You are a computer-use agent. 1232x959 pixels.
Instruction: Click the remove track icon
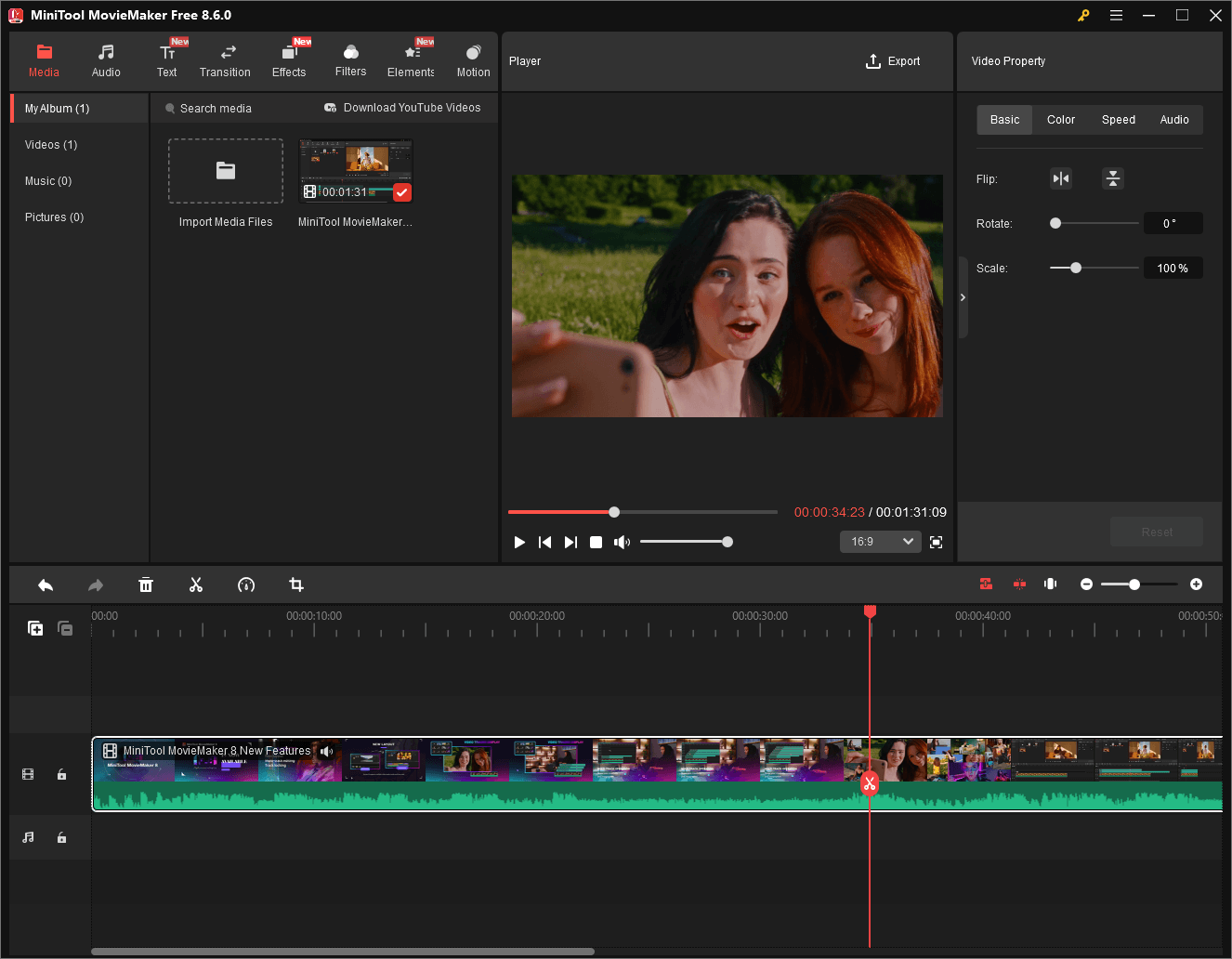(x=65, y=628)
